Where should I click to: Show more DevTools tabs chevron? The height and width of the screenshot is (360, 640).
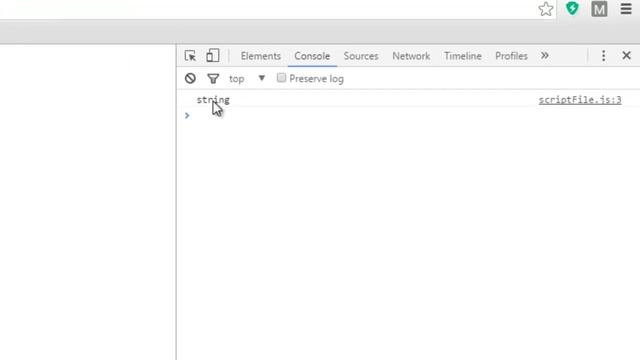click(545, 56)
